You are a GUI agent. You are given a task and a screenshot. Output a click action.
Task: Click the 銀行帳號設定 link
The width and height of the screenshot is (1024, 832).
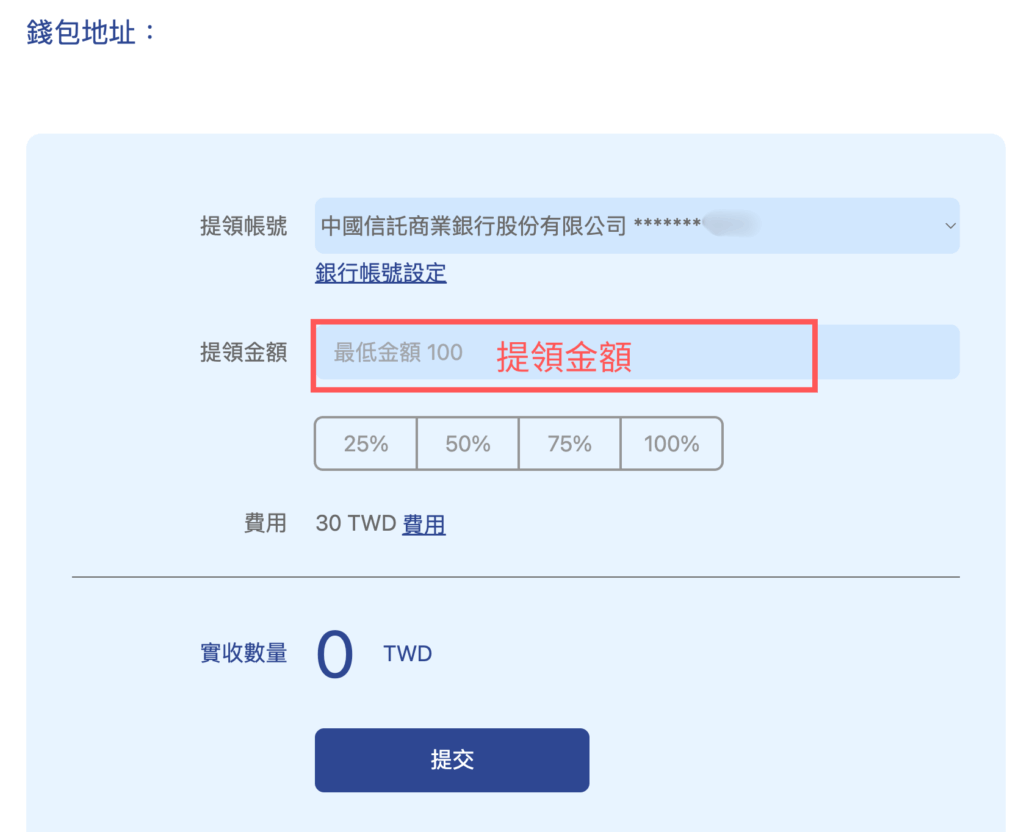[x=380, y=272]
